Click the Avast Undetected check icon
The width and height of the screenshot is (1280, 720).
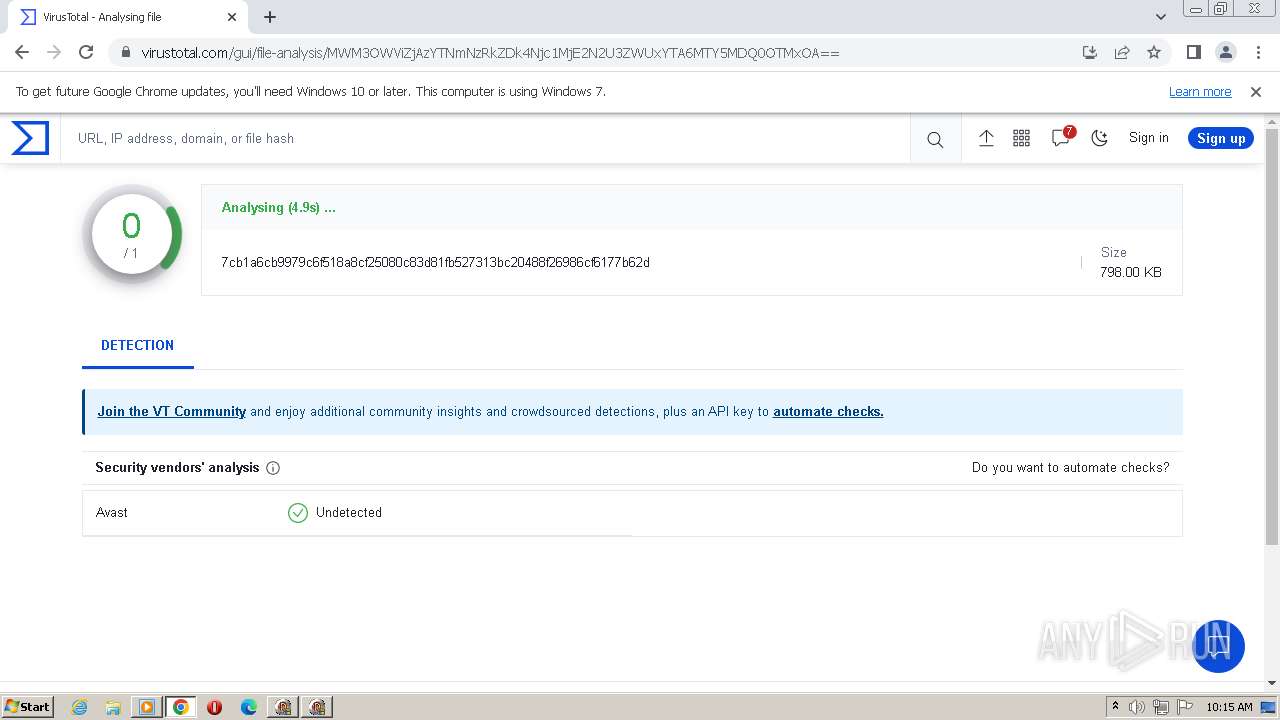coord(298,513)
